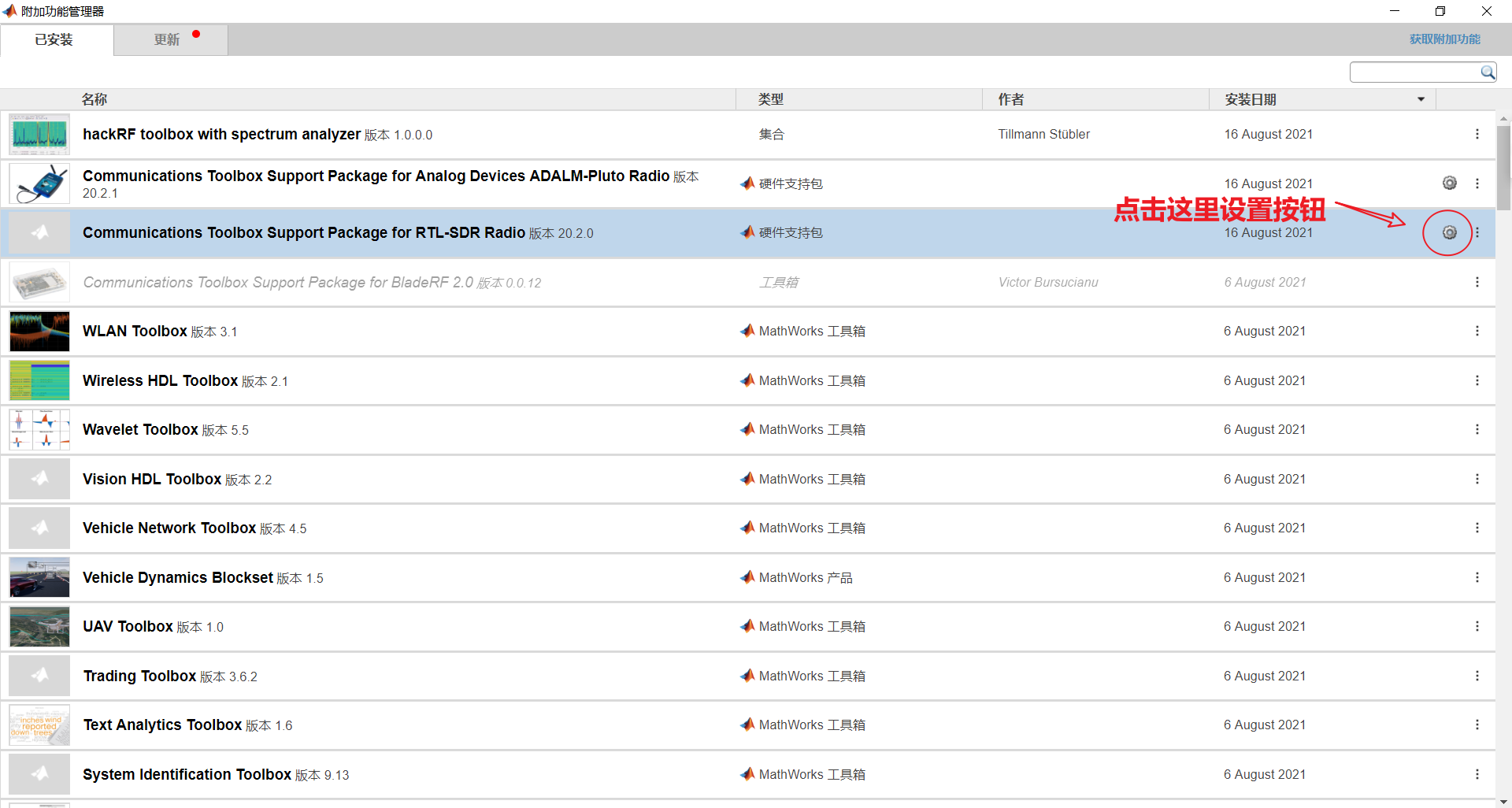Click the Text Analytics Toolbox thumbnail
Image resolution: width=1512 pixels, height=808 pixels.
(x=39, y=725)
